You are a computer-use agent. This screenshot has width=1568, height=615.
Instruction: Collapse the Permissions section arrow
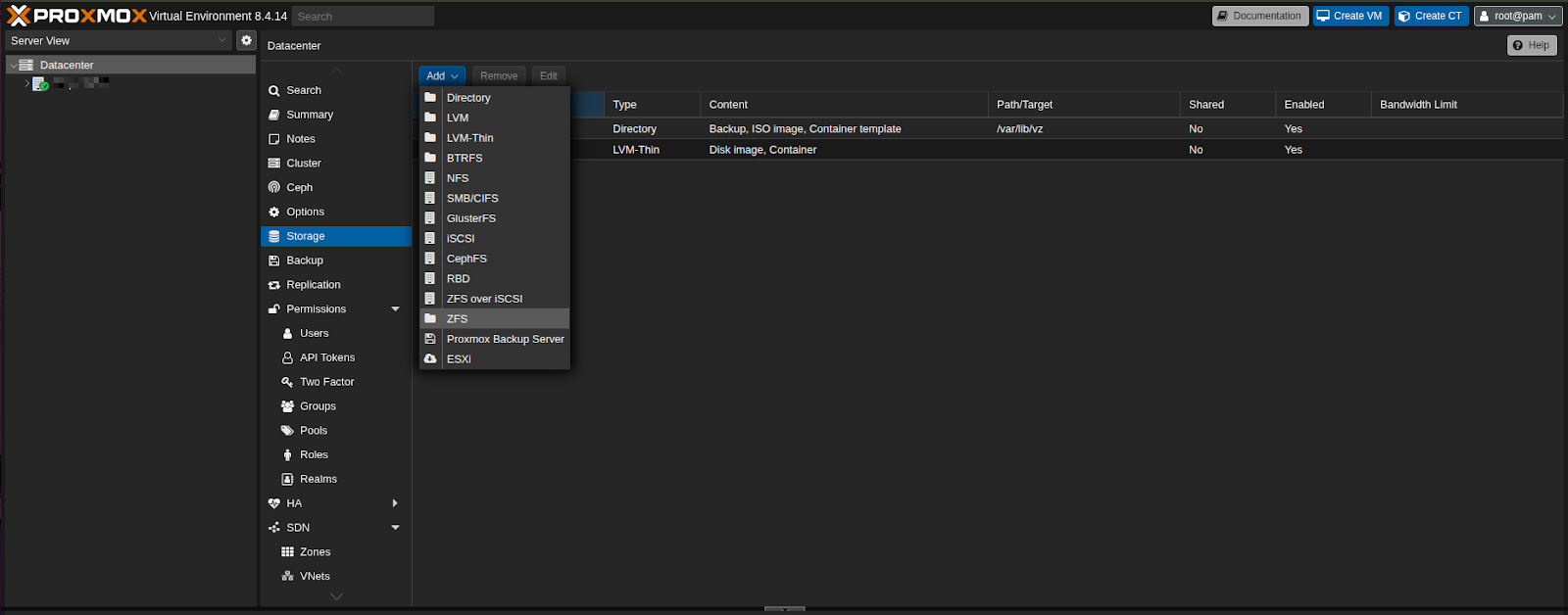pyautogui.click(x=395, y=309)
